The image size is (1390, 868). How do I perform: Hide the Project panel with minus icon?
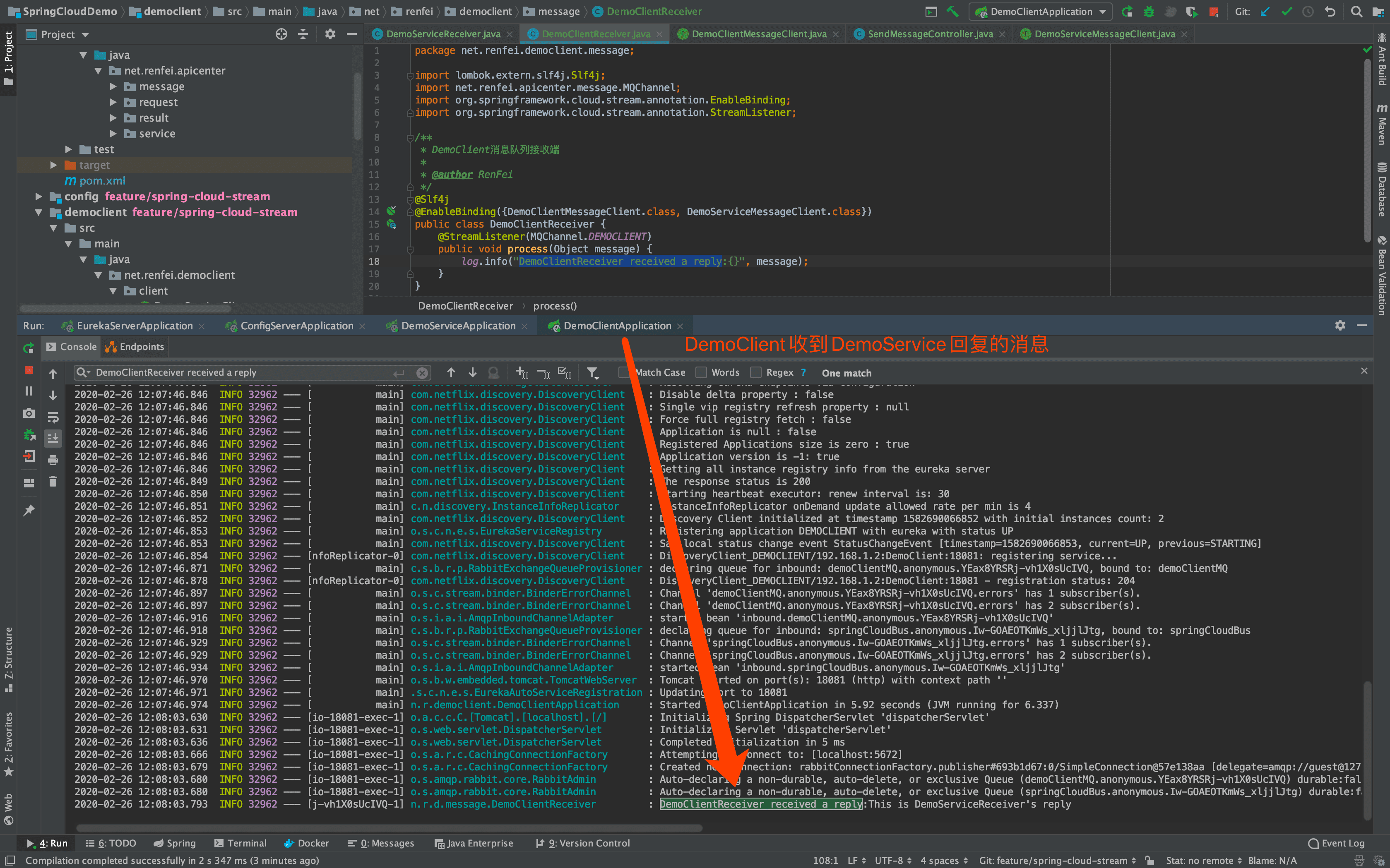point(351,34)
